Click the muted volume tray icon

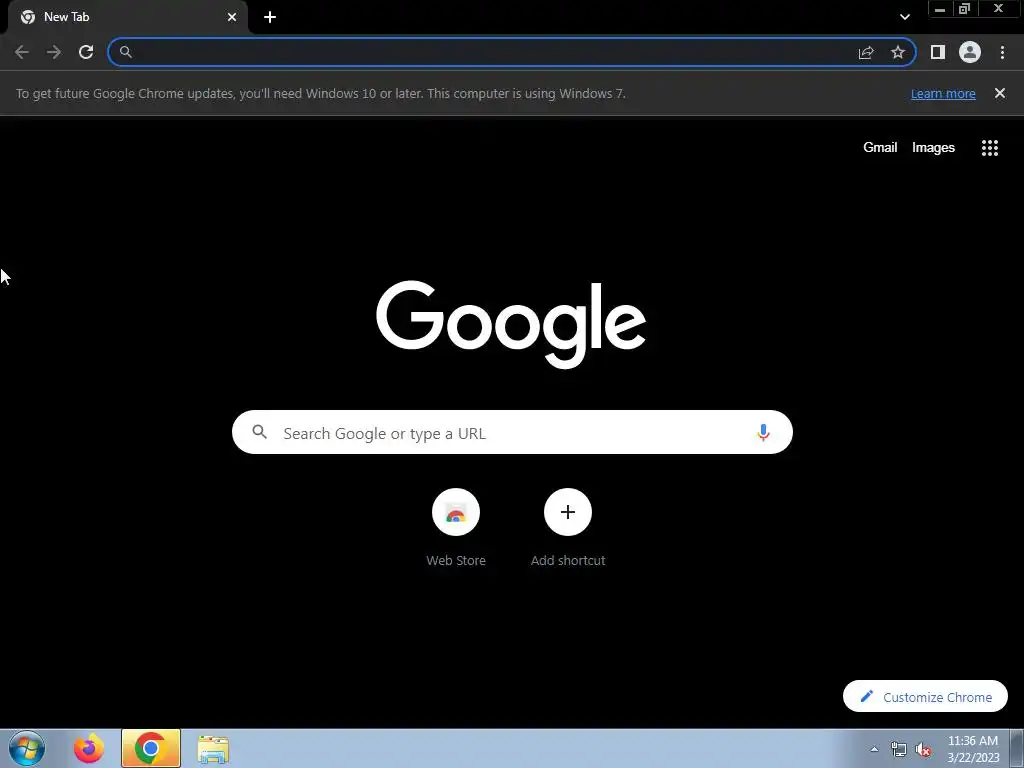pyautogui.click(x=923, y=750)
